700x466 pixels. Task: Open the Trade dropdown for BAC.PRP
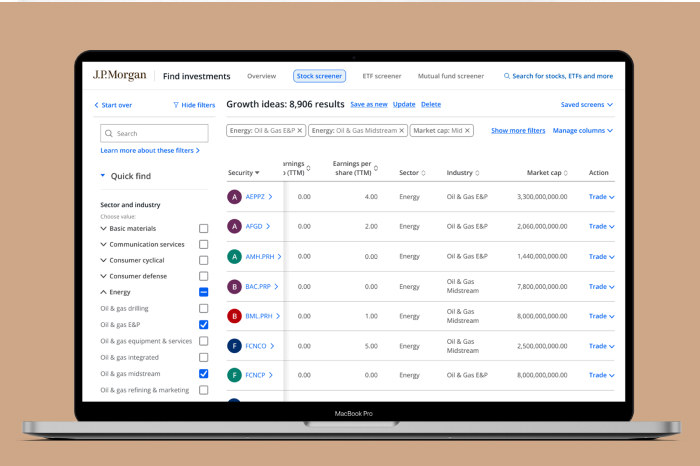click(601, 287)
